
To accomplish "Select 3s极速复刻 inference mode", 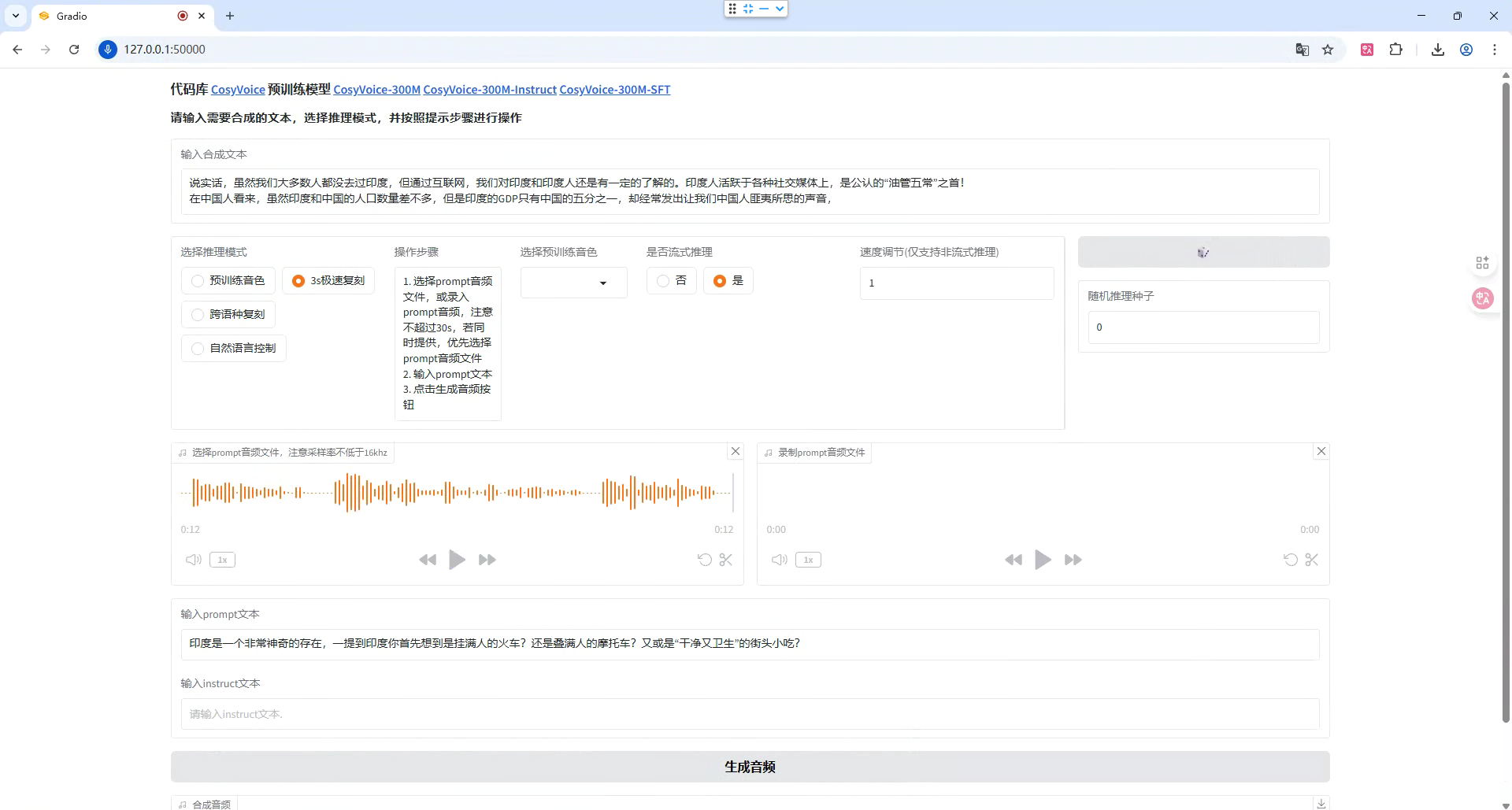I will point(328,281).
